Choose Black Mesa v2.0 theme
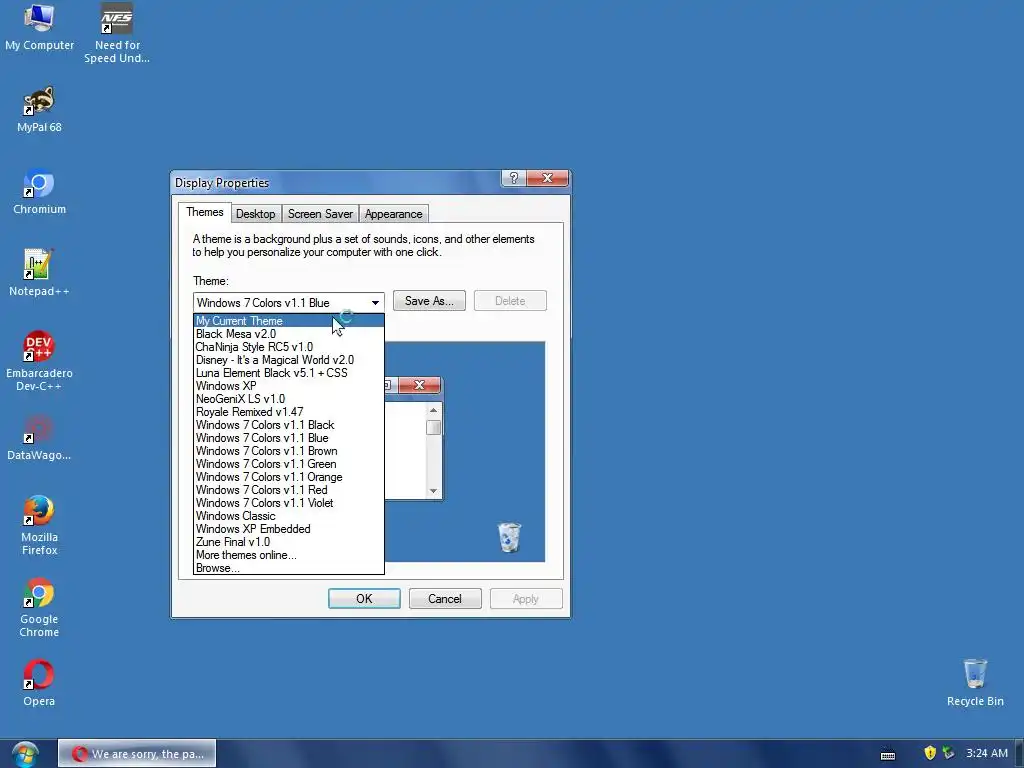The image size is (1024, 768). coord(289,334)
